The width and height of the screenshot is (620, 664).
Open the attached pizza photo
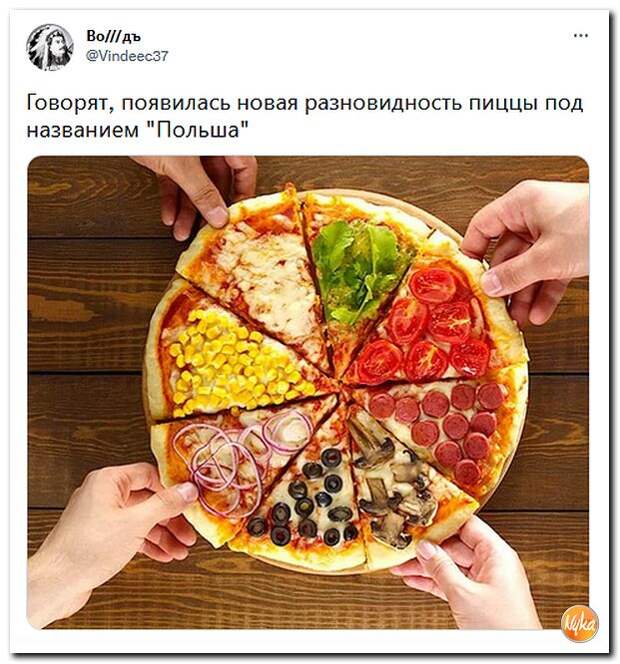[308, 393]
